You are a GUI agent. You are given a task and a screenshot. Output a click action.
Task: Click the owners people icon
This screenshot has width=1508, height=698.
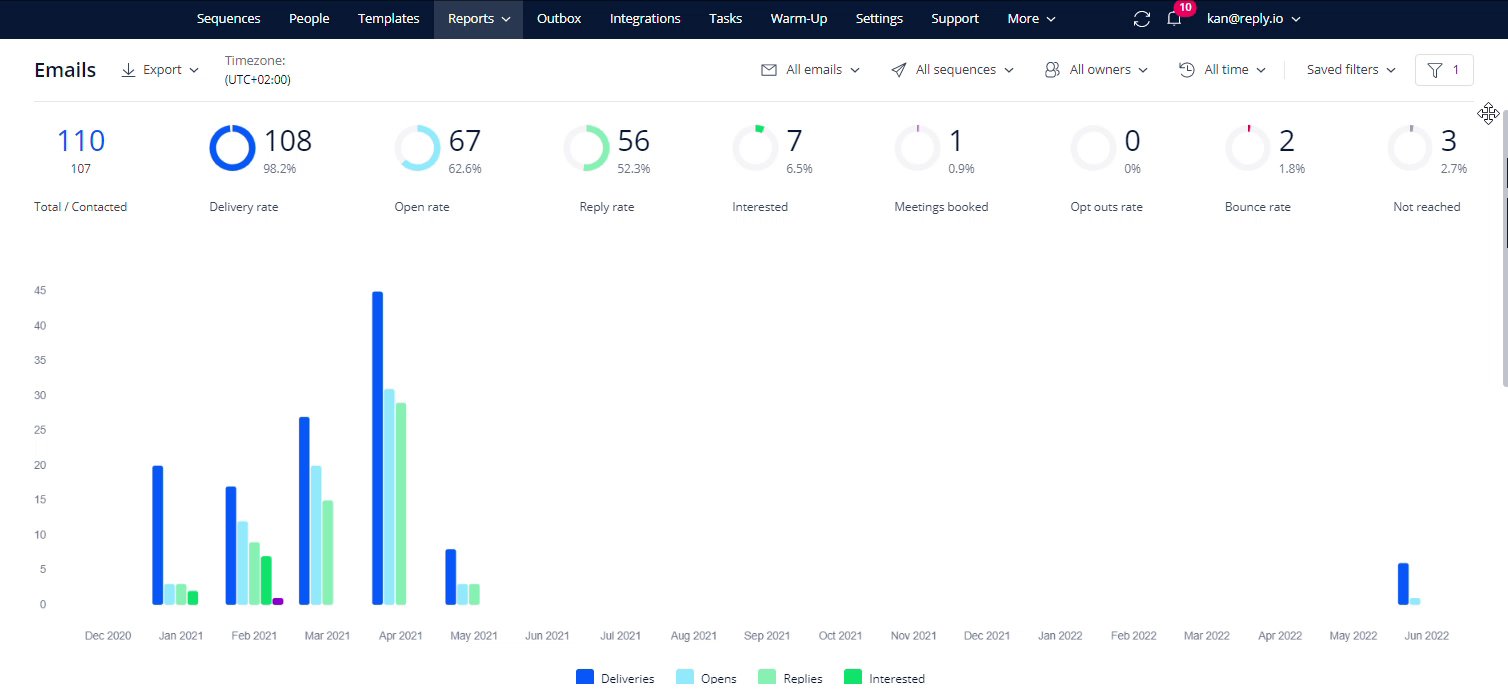(x=1052, y=70)
